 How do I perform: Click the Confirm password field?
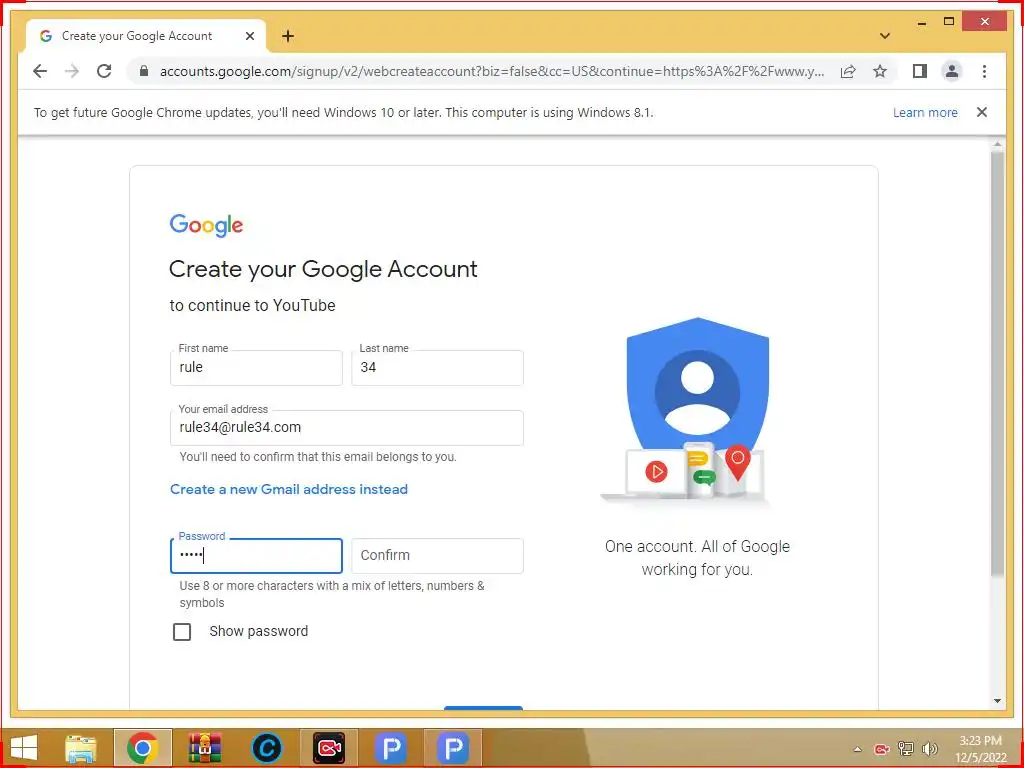pyautogui.click(x=438, y=556)
